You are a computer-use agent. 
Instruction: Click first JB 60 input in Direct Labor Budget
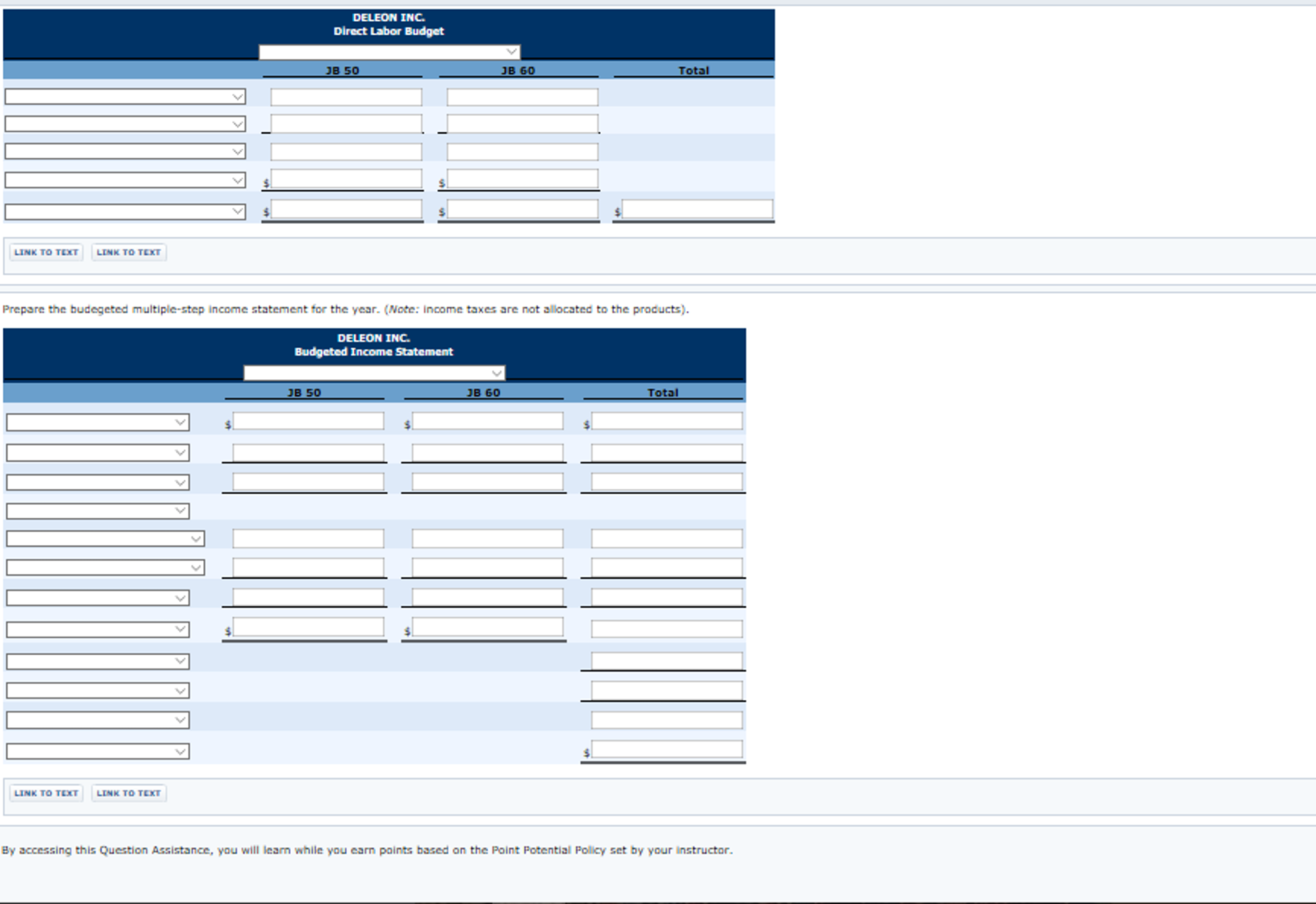[522, 97]
